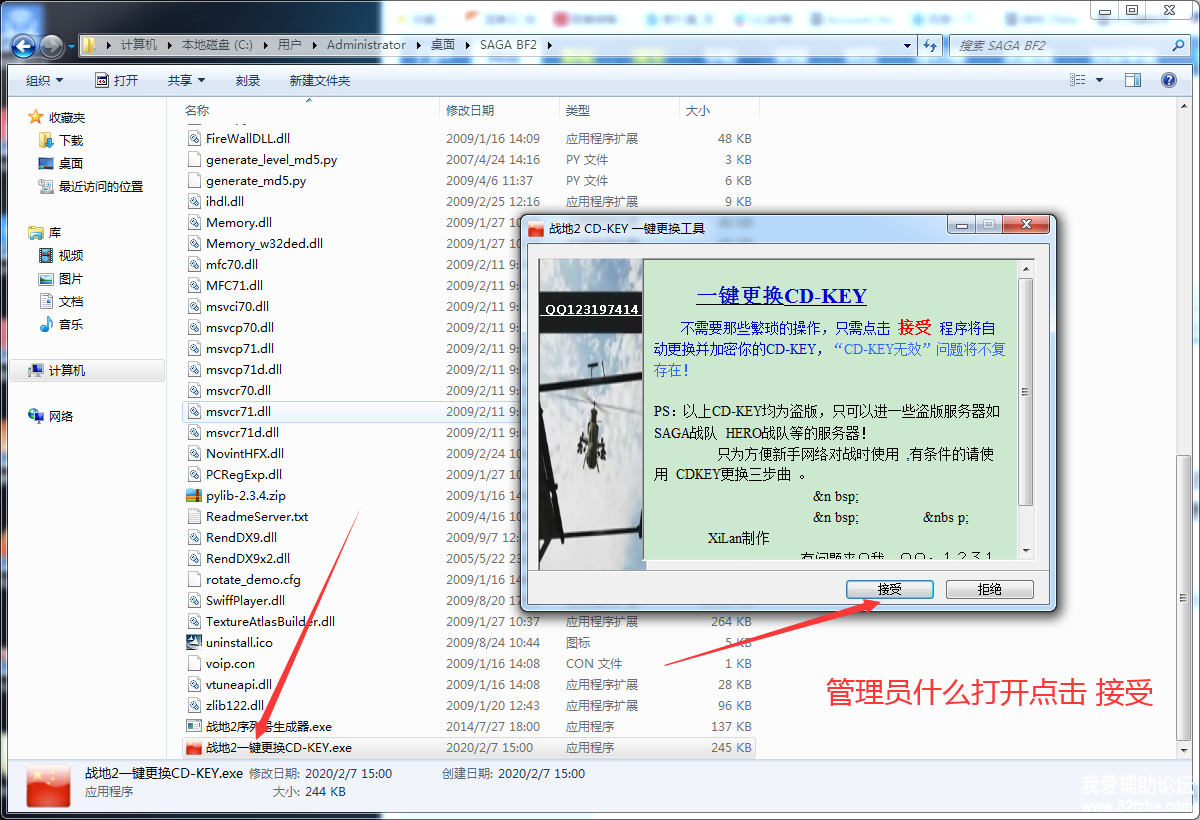
Task: Select the uninstall.ico file icon
Action: [194, 642]
